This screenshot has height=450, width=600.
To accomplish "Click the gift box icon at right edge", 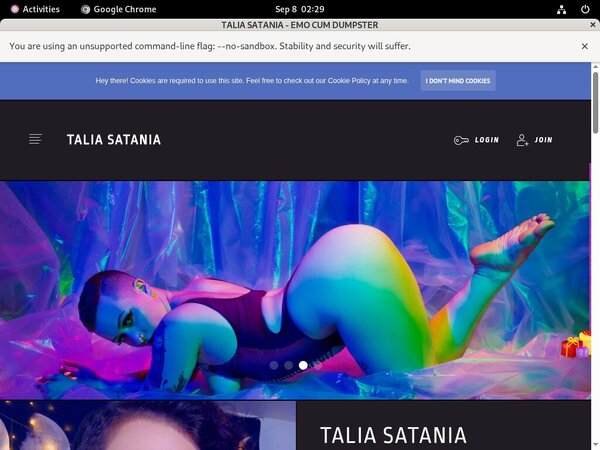I will (575, 345).
